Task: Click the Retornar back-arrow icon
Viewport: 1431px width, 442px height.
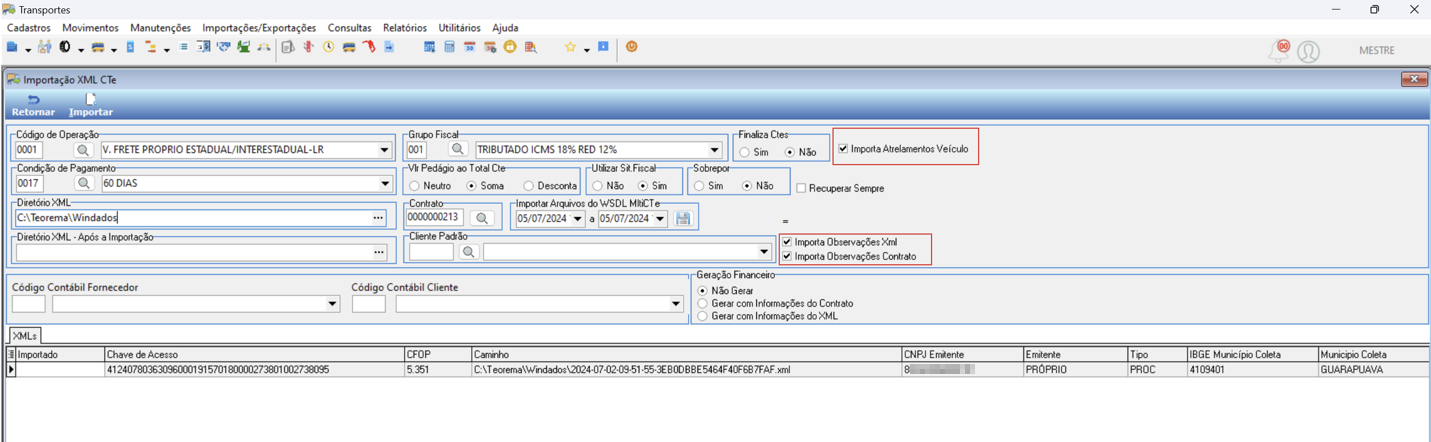Action: tap(33, 99)
